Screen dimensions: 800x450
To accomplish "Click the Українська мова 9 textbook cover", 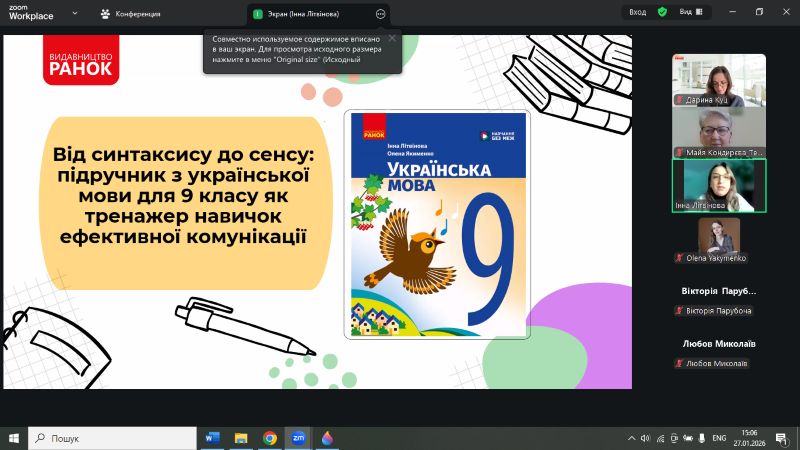I will coord(437,224).
